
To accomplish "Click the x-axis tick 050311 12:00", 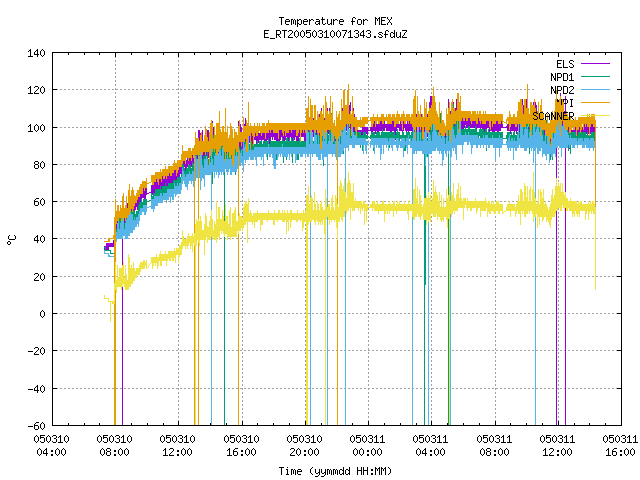I will (x=558, y=446).
